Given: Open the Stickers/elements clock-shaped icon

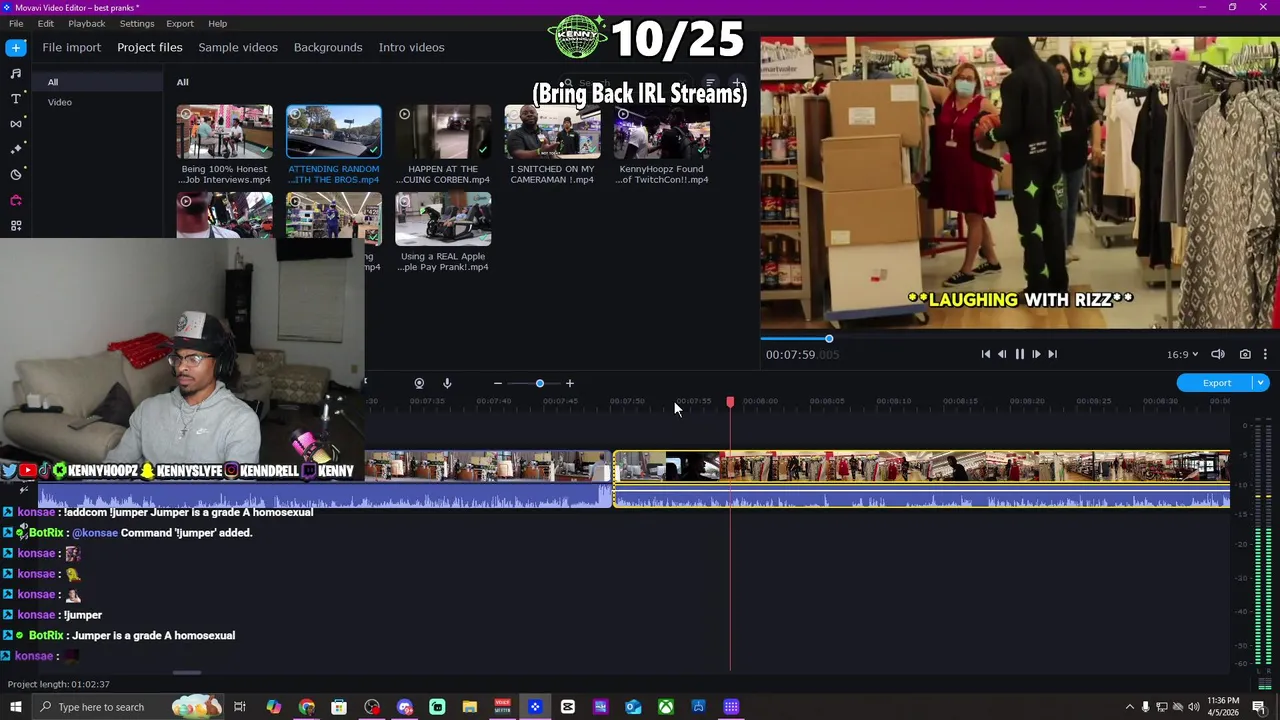Looking at the screenshot, I should tap(15, 174).
